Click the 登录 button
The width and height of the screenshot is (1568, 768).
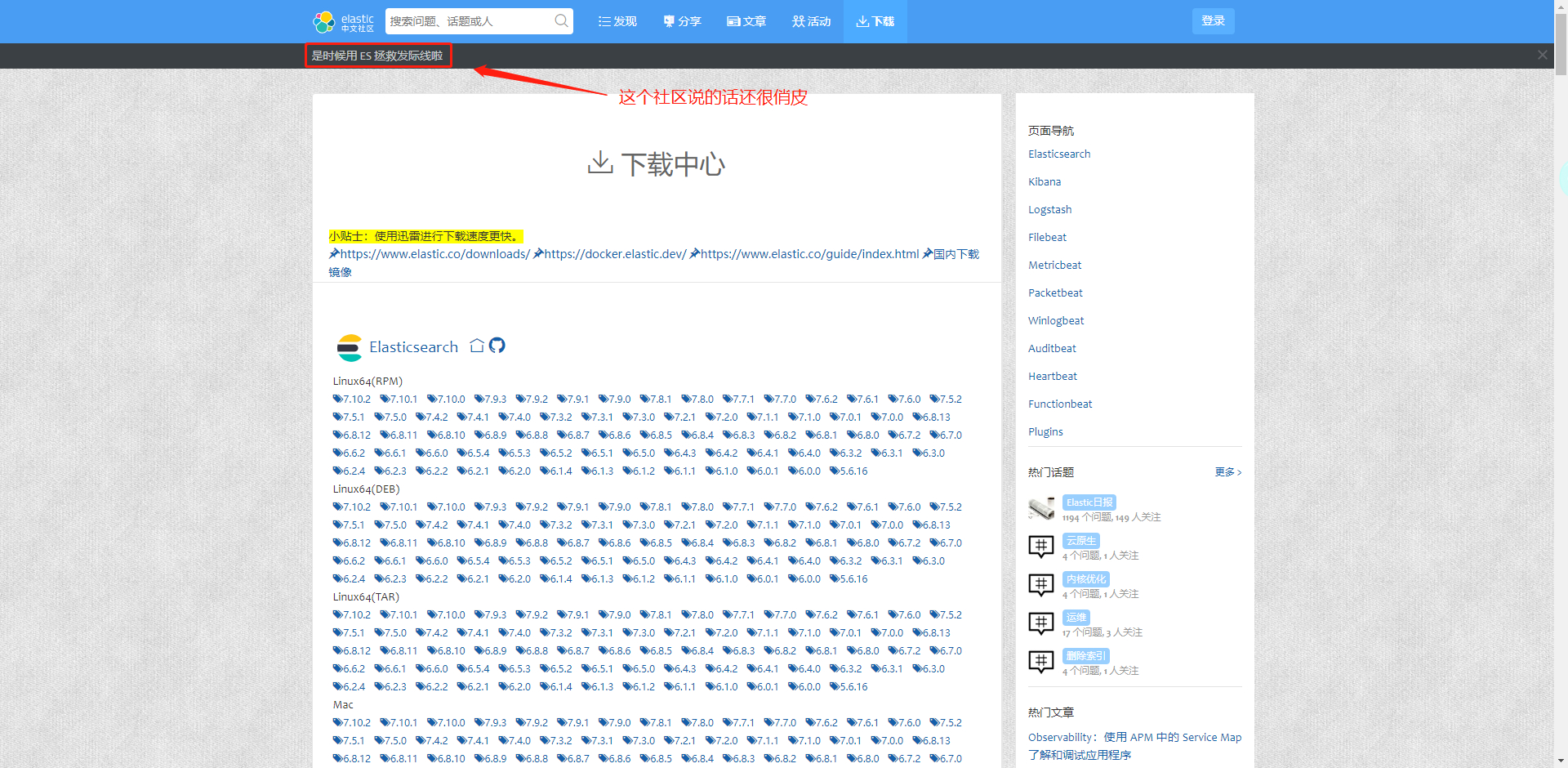[x=1213, y=20]
